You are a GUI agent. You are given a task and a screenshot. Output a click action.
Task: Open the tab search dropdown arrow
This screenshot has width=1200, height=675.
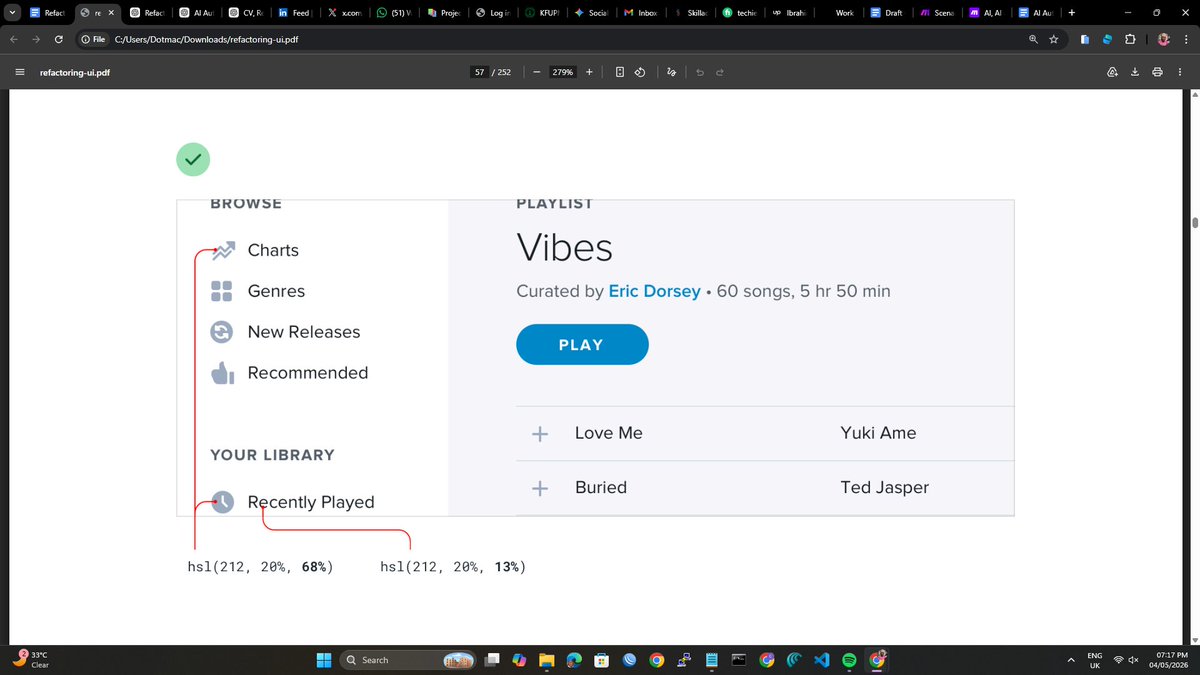[10, 13]
